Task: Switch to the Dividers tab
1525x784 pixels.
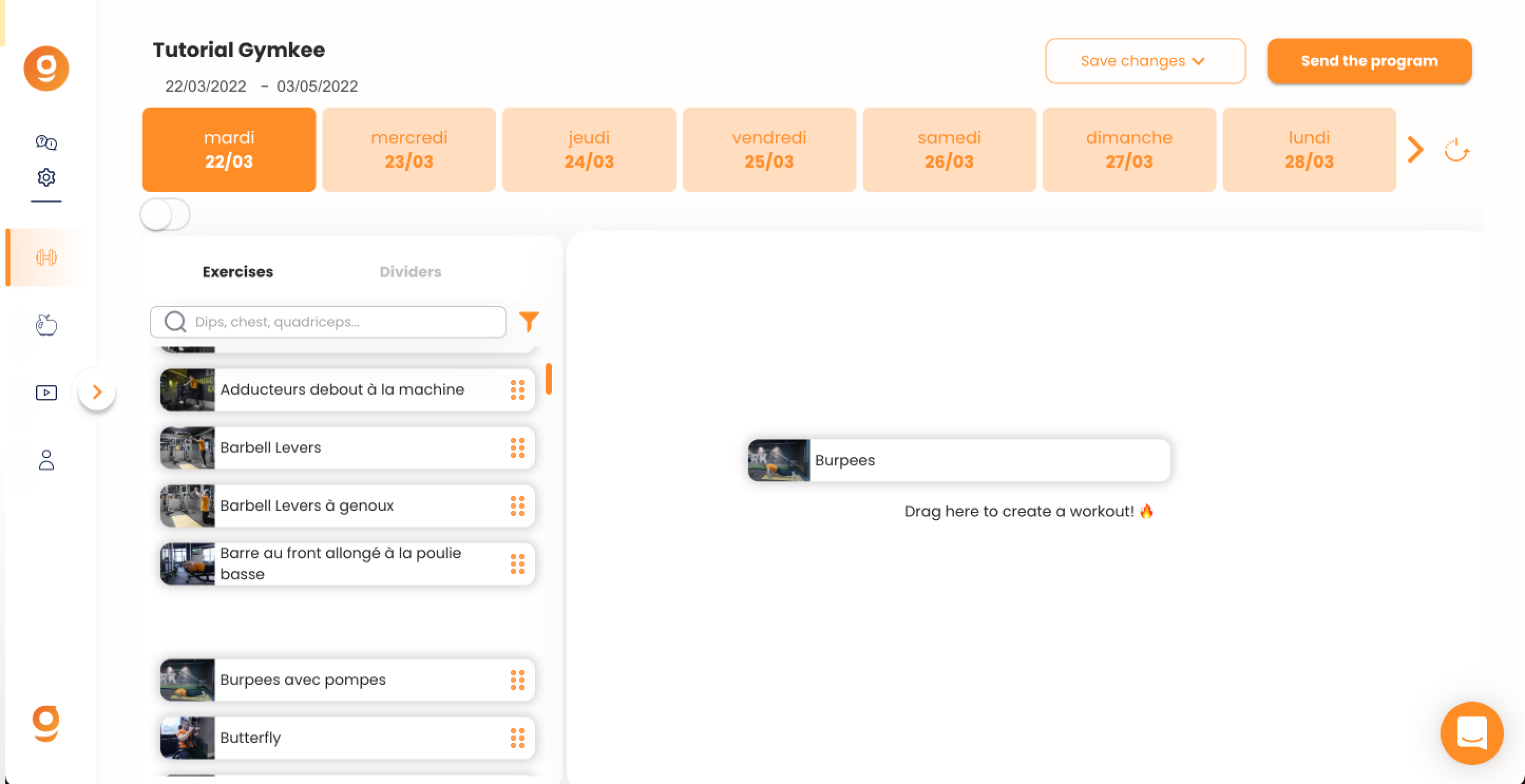Action: 410,272
